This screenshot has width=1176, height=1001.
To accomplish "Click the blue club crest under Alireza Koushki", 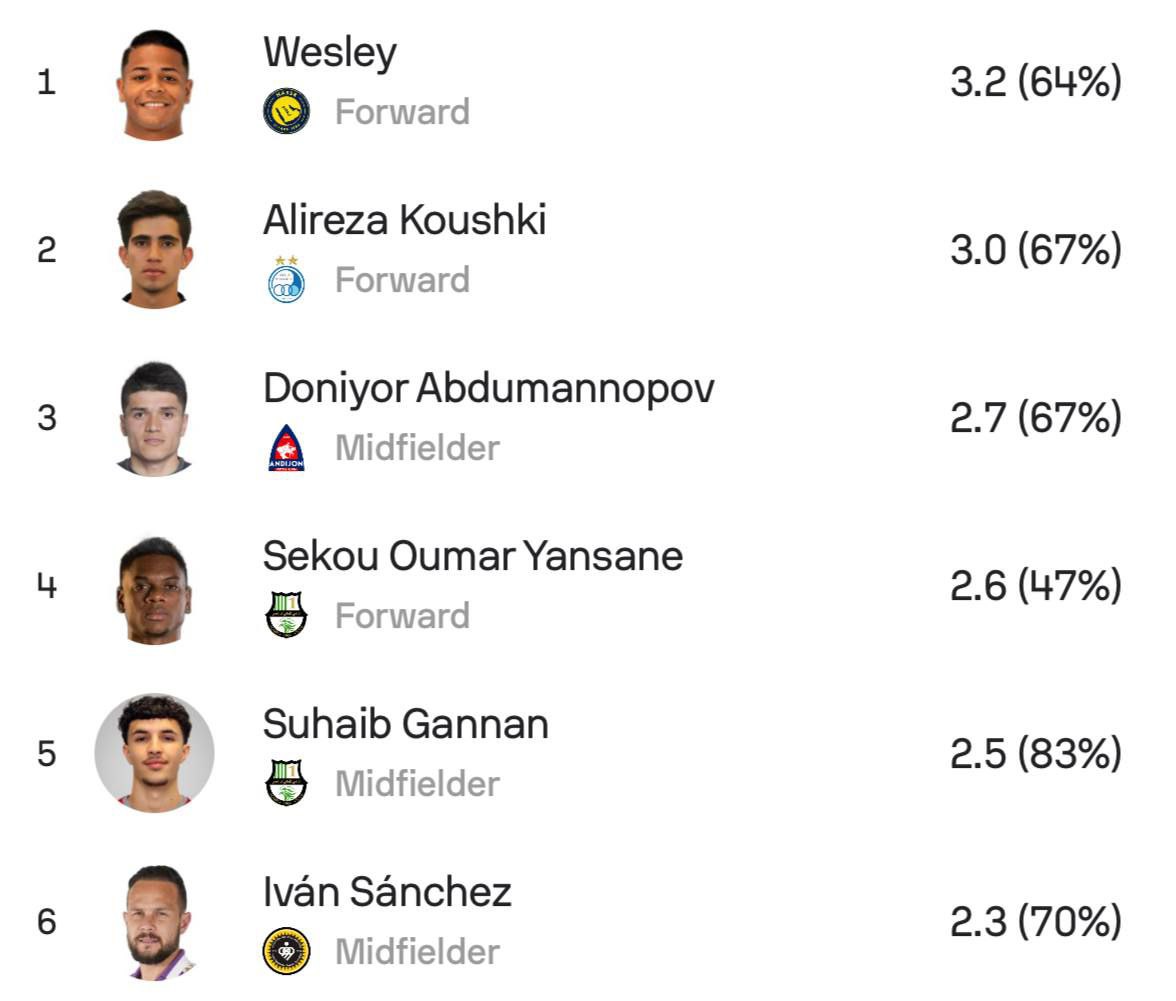I will 286,279.
